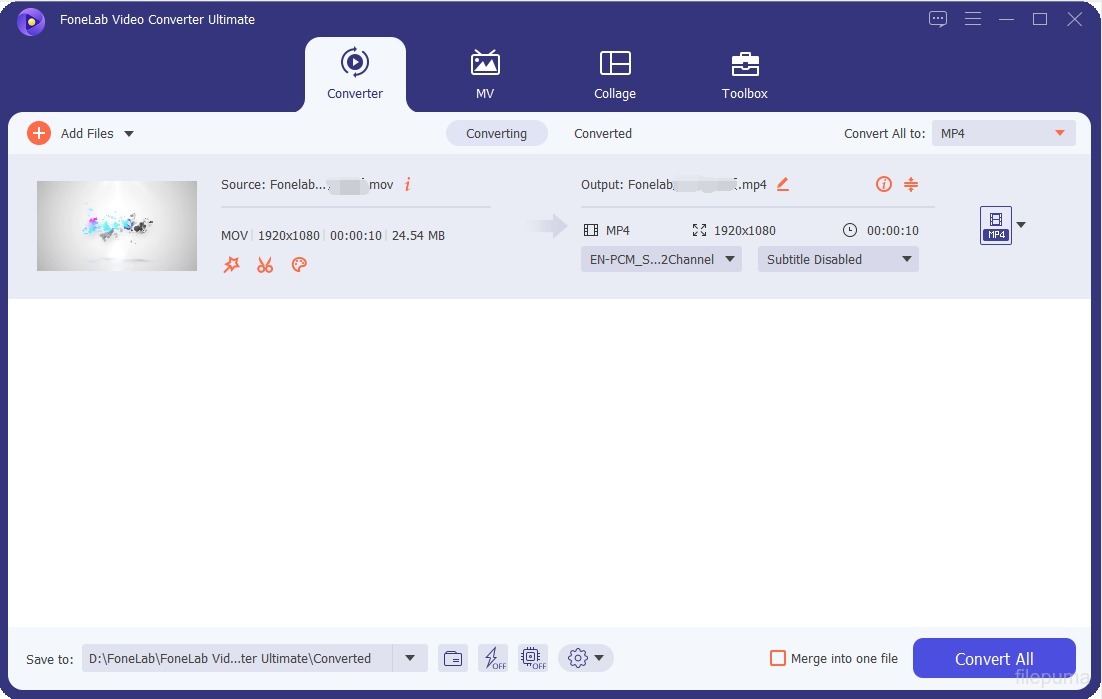Screen dimensions: 1102x699
Task: Click the pencil rename output icon
Action: point(783,184)
